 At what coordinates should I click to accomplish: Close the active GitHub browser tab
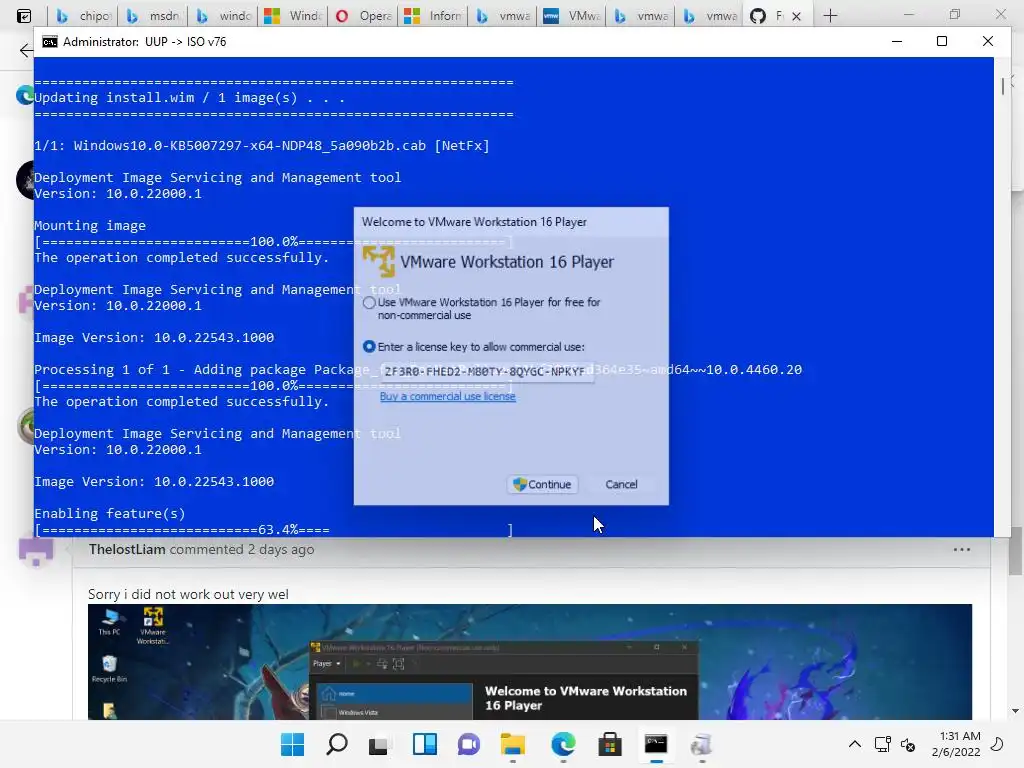tap(796, 16)
